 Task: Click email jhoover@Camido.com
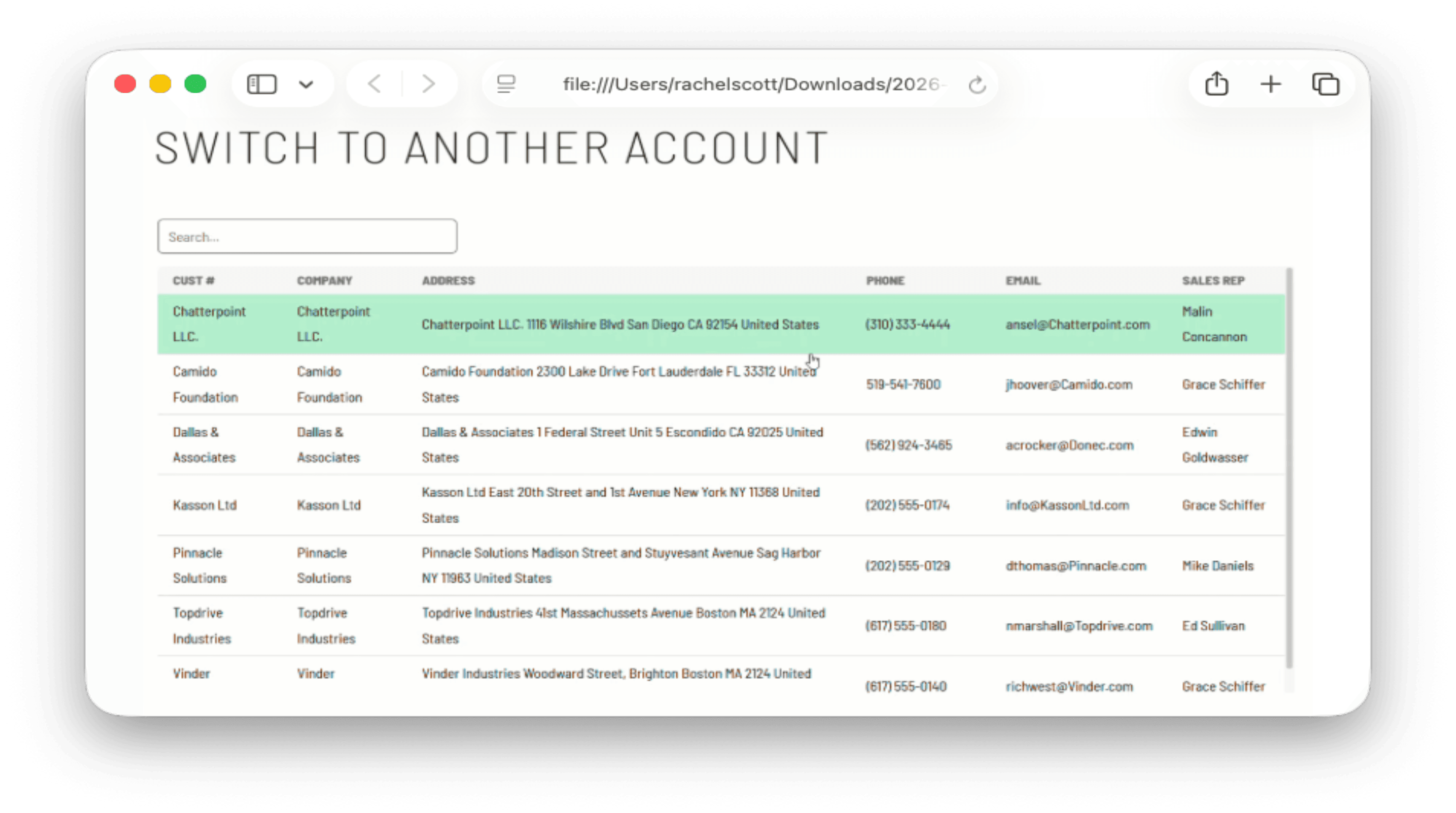[x=1069, y=384]
